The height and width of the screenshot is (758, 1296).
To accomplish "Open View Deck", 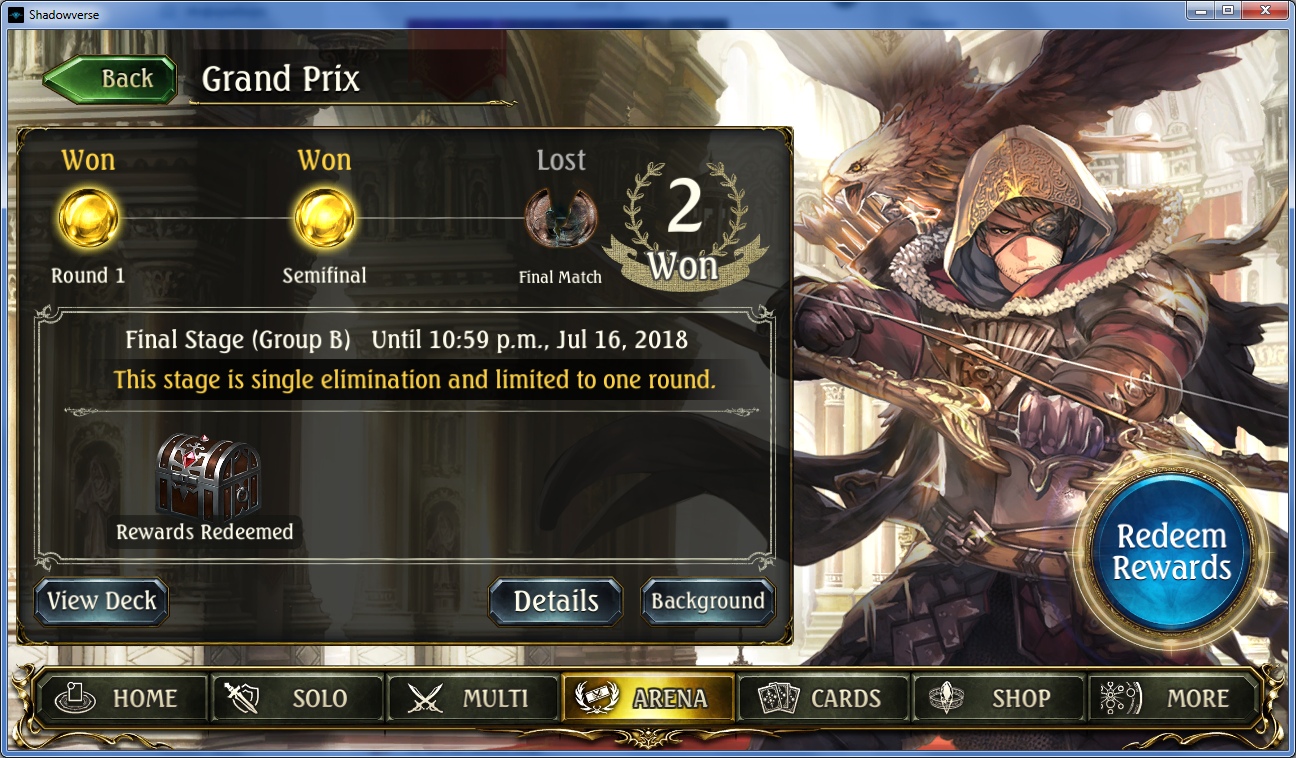I will coord(101,601).
